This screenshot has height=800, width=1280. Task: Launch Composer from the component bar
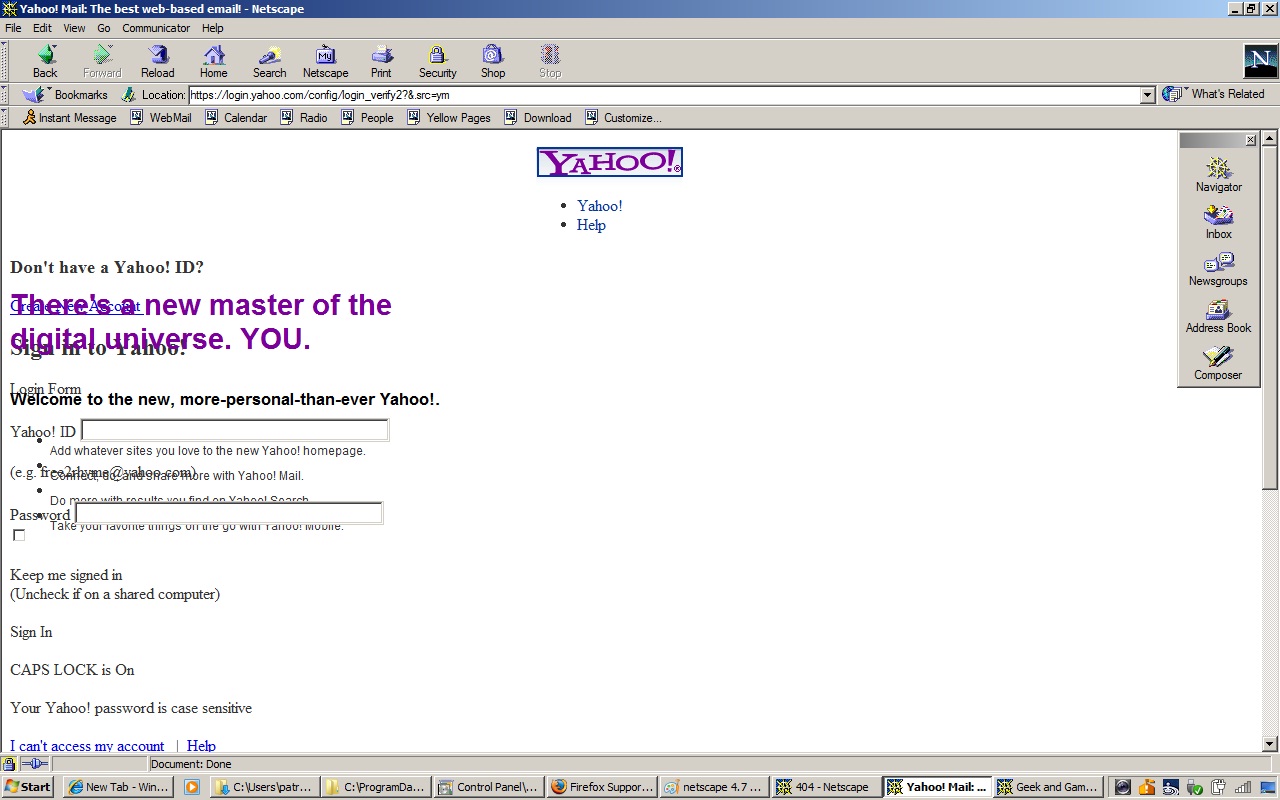point(1218,362)
